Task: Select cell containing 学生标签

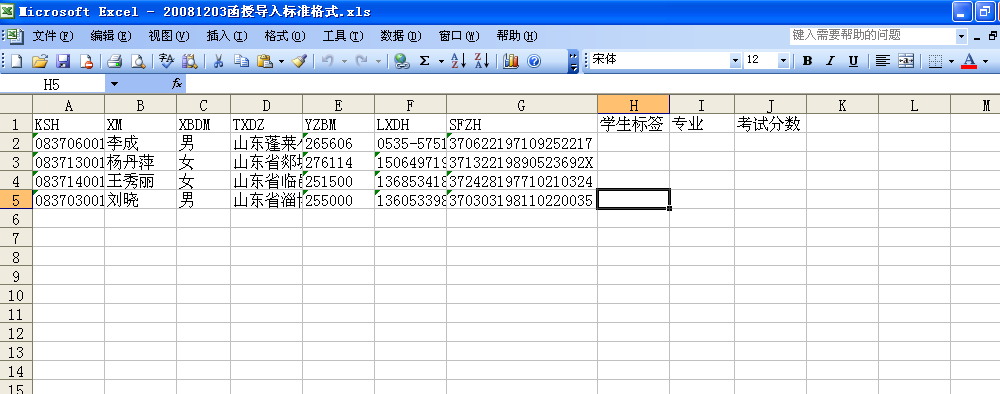Action: 633,124
